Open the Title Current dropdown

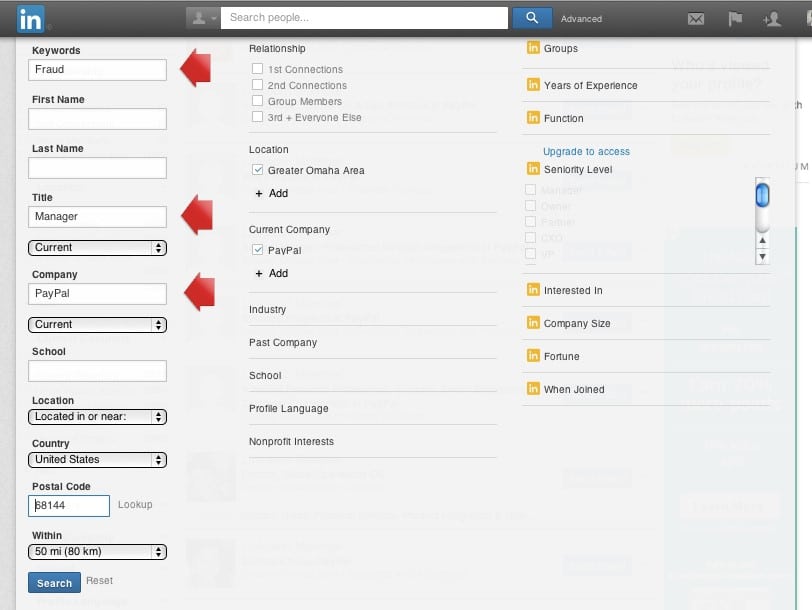click(97, 248)
